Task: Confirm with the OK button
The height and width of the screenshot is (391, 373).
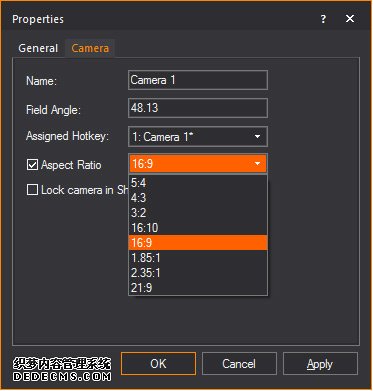Action: (x=158, y=363)
